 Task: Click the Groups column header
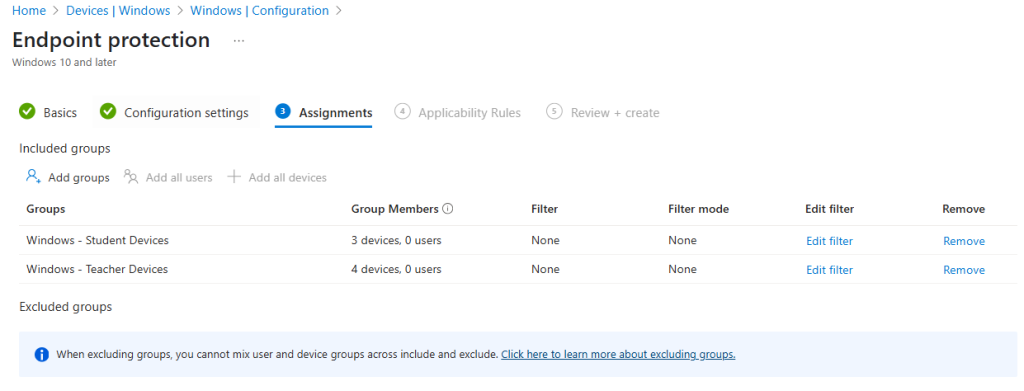point(46,209)
